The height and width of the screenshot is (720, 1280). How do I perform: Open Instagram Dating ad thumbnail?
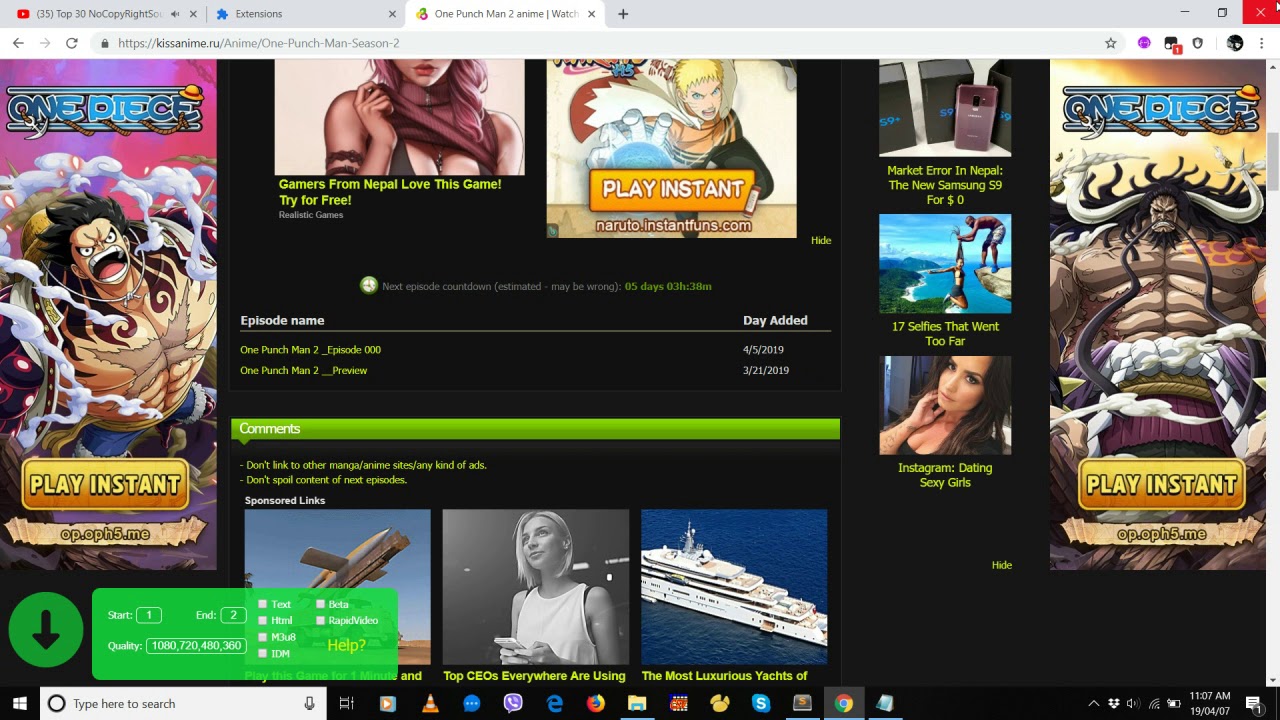945,405
